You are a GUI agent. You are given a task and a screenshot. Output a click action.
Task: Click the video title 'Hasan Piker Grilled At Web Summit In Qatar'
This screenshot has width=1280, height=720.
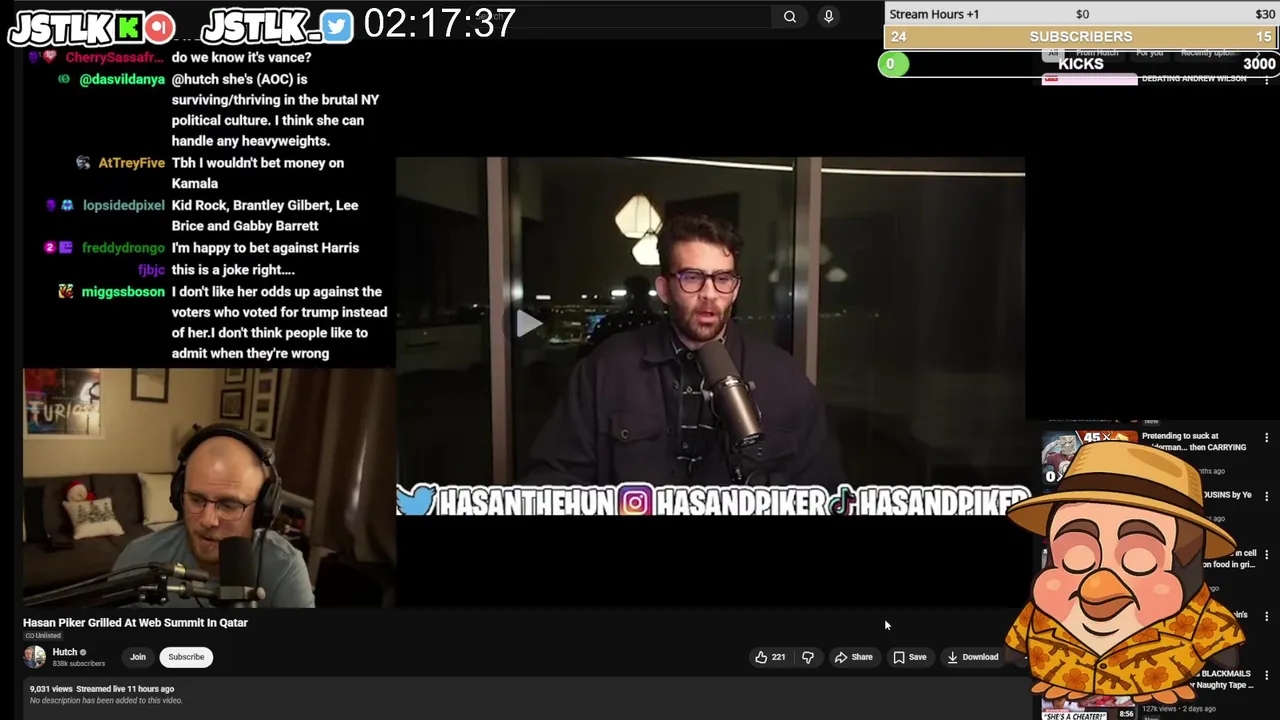[136, 622]
